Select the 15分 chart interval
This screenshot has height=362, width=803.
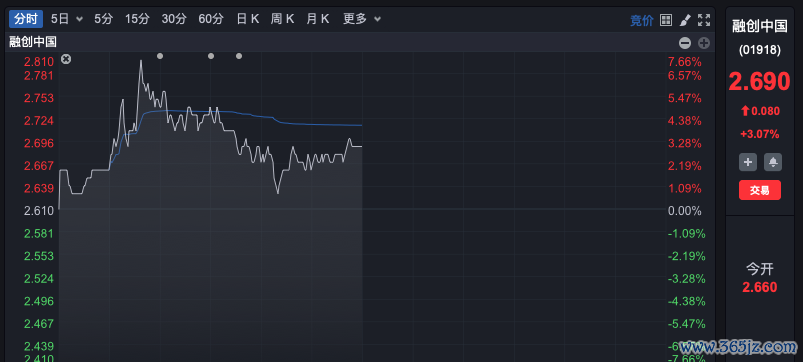(137, 19)
